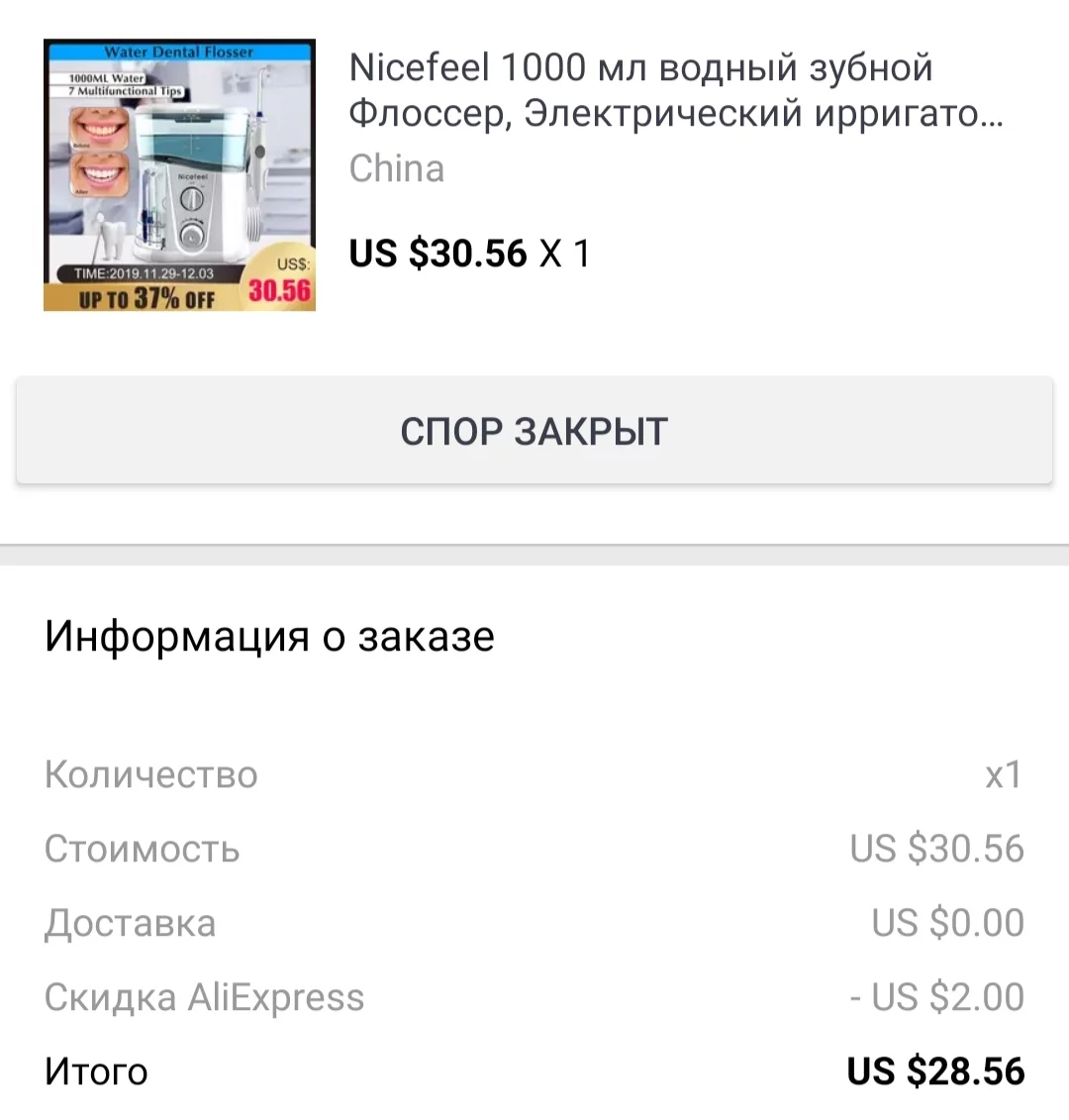Select the US $30.56 cost value in order info
1069x1120 pixels.
(936, 849)
